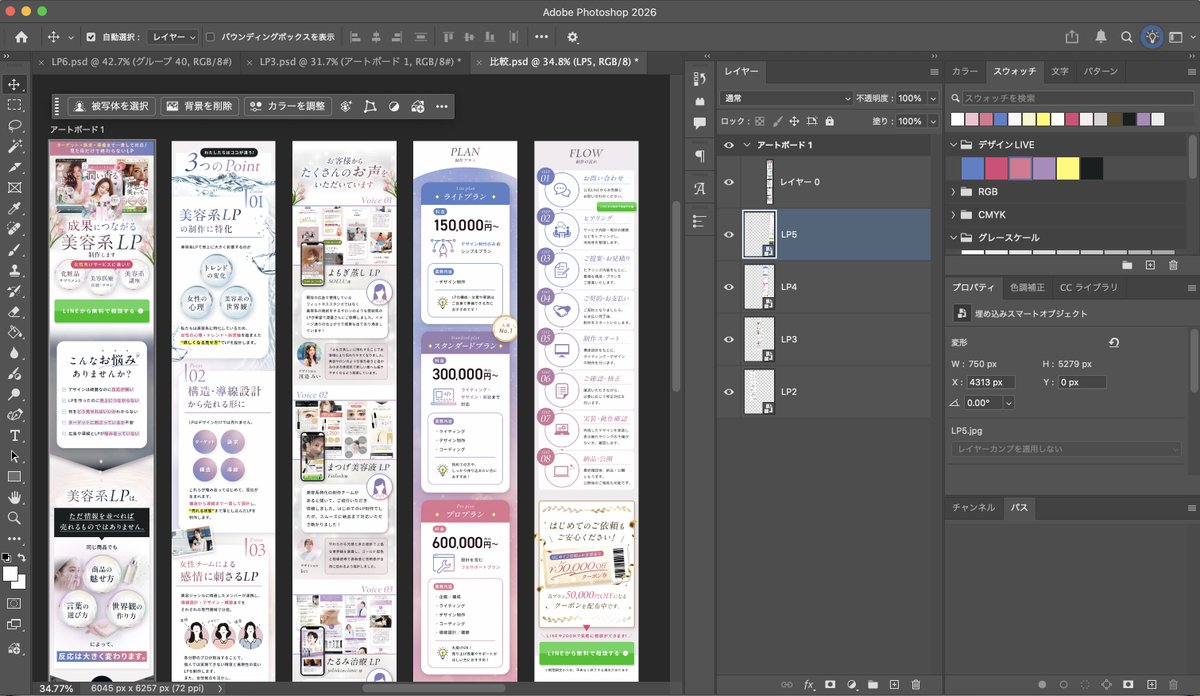This screenshot has height=696, width=1200.
Task: Click 被写体を選択 button
Action: (112, 106)
